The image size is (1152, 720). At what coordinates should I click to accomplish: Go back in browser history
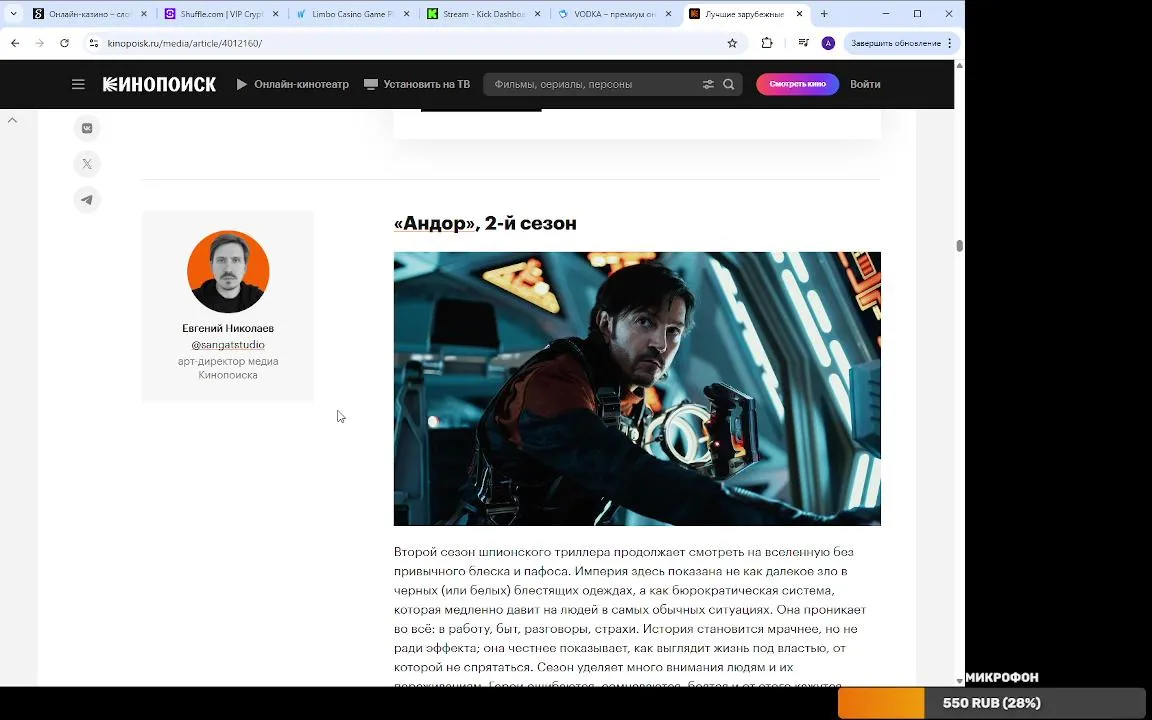coord(15,43)
